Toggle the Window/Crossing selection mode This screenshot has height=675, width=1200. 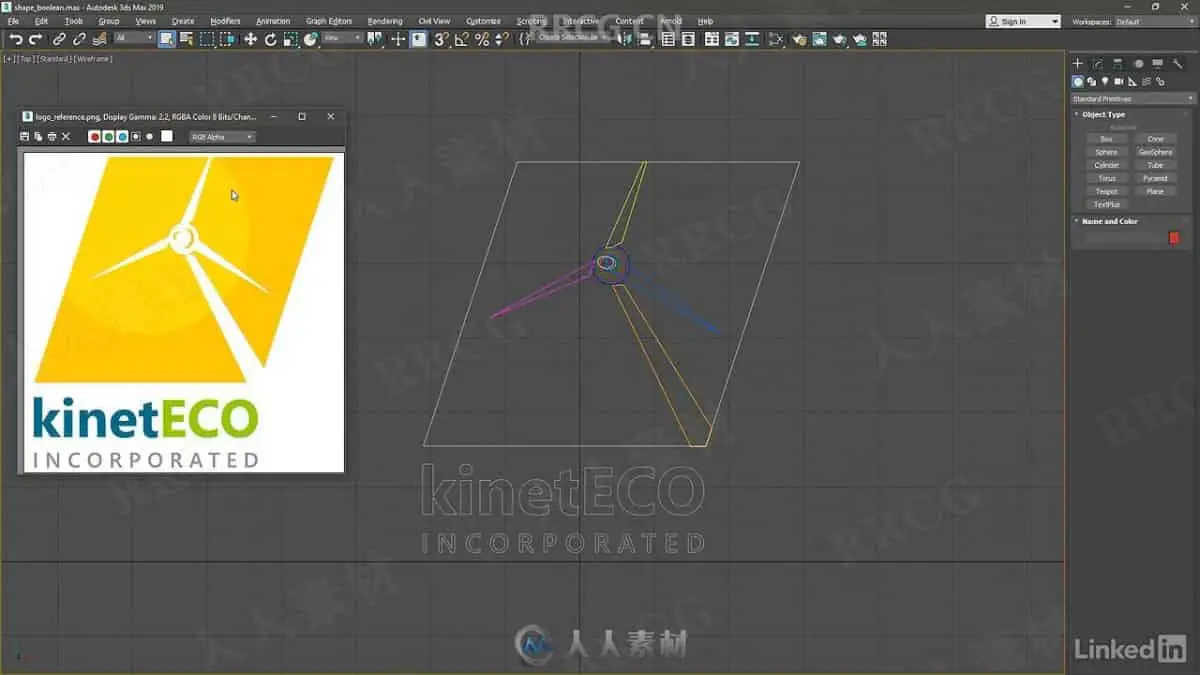coord(226,39)
